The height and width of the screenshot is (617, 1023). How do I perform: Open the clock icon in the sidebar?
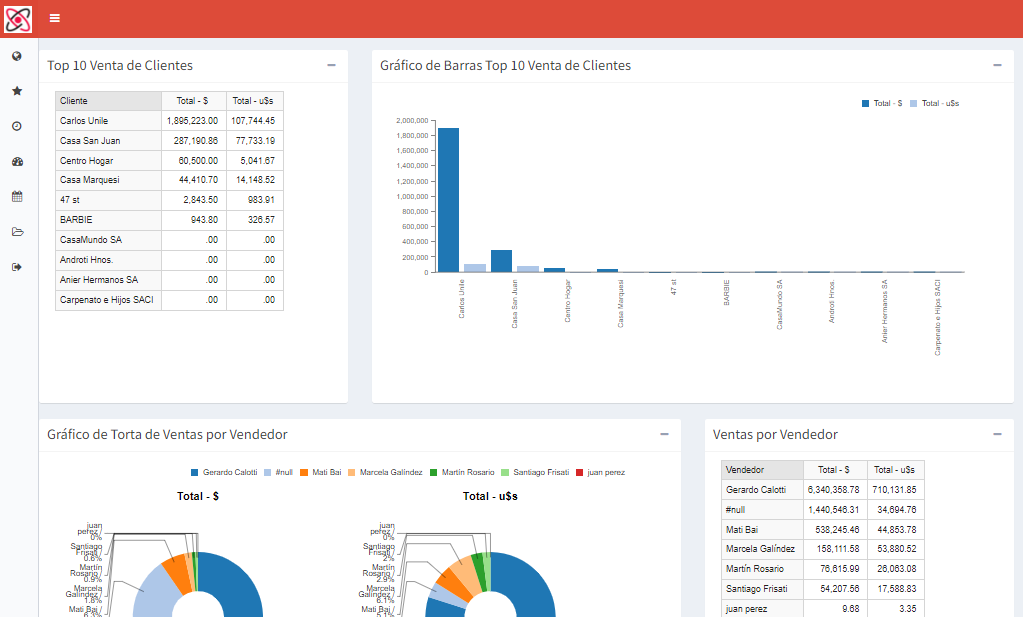pyautogui.click(x=17, y=126)
